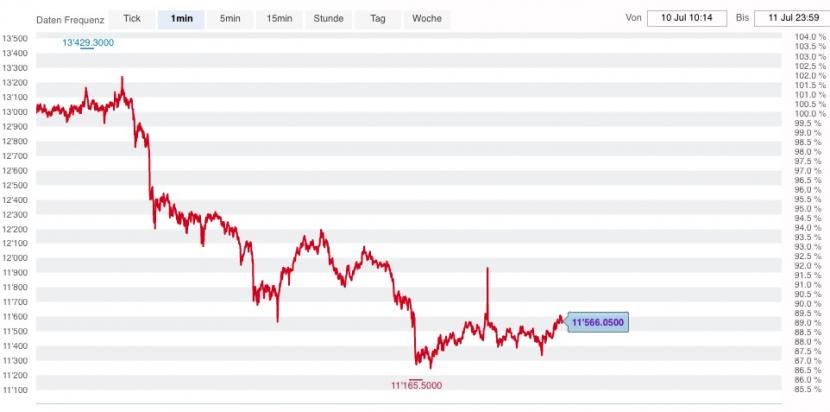The width and height of the screenshot is (830, 412).
Task: Select the Tag frequency button
Action: 377,19
